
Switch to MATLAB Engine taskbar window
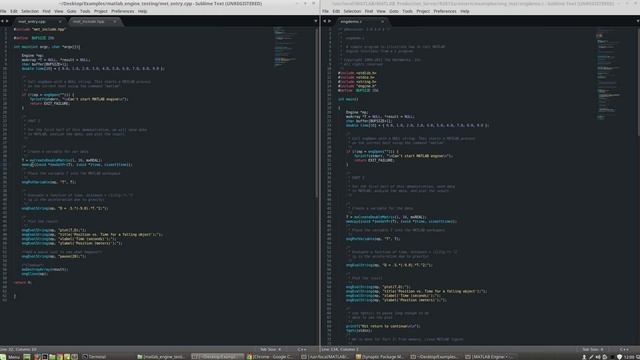(490, 357)
